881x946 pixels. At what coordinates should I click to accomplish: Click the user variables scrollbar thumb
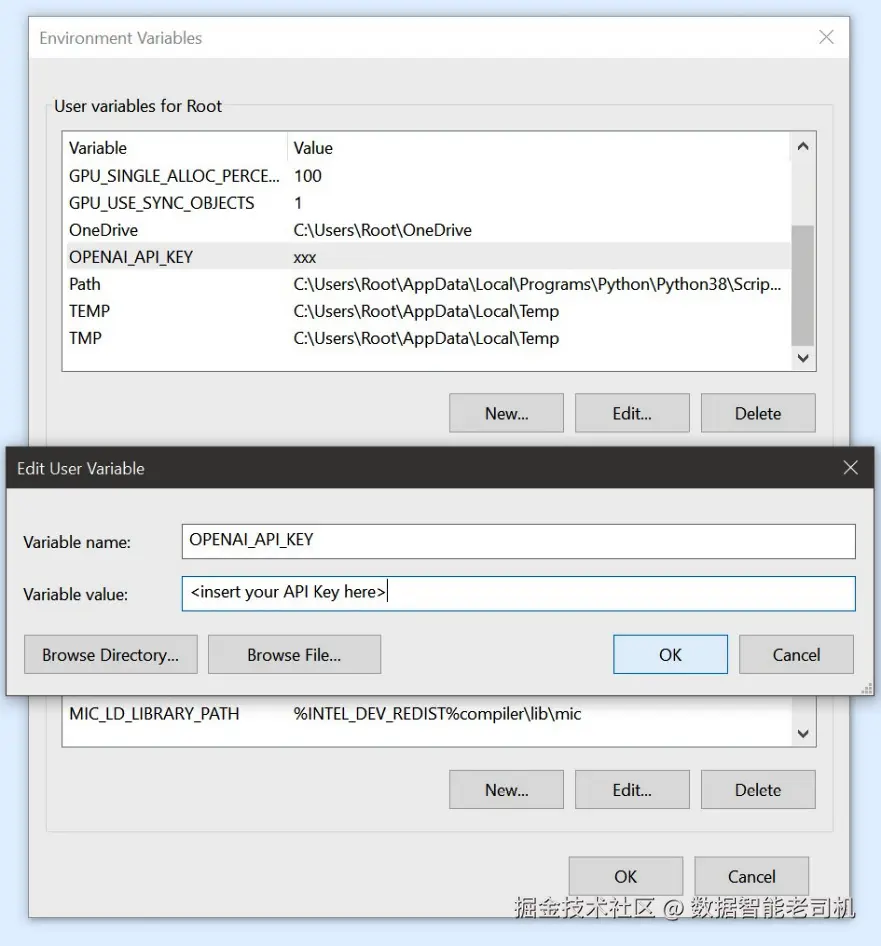(x=803, y=285)
